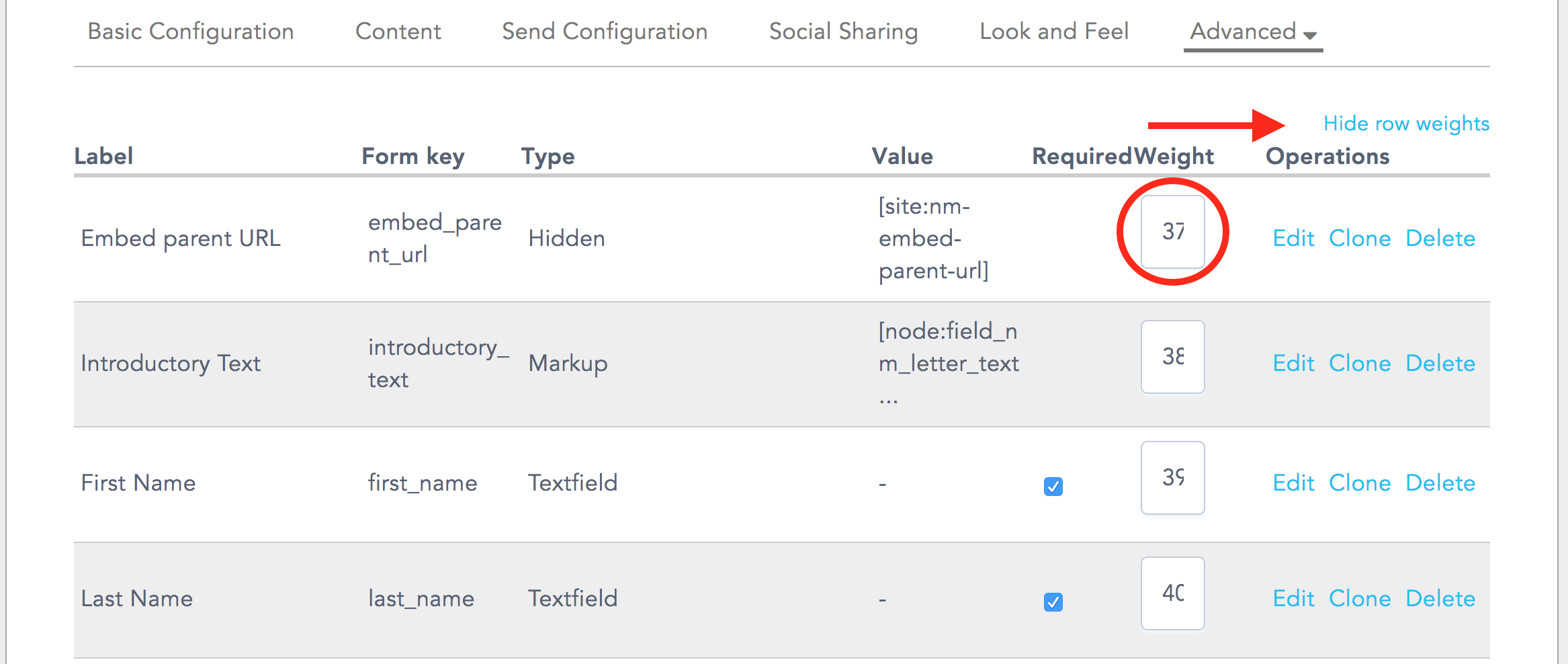The width and height of the screenshot is (1568, 664).
Task: Click the Last Name weight input field
Action: 1172,593
